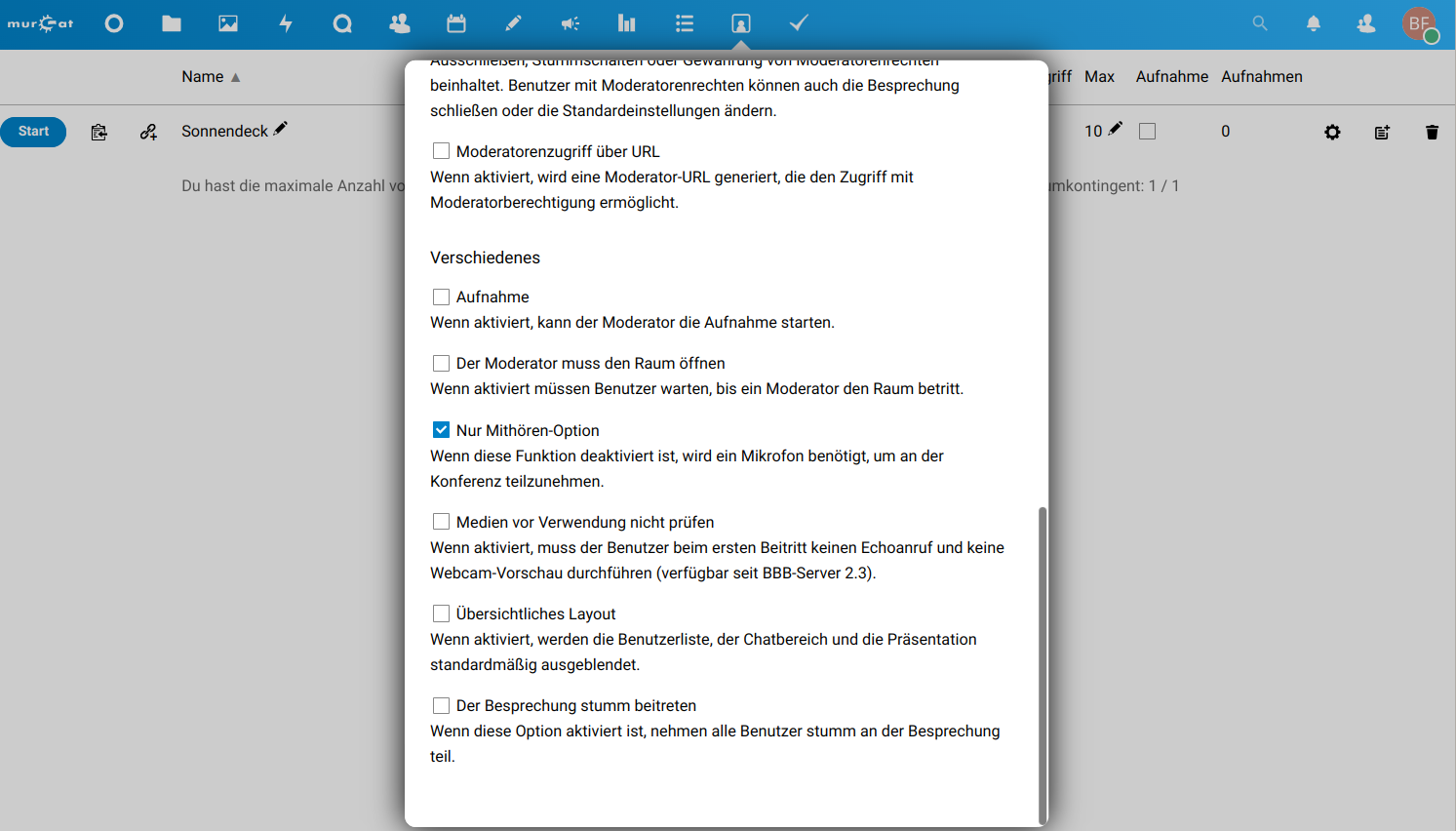Open the Contacts app in top bar
The height and width of the screenshot is (831, 1456).
pyautogui.click(x=400, y=23)
